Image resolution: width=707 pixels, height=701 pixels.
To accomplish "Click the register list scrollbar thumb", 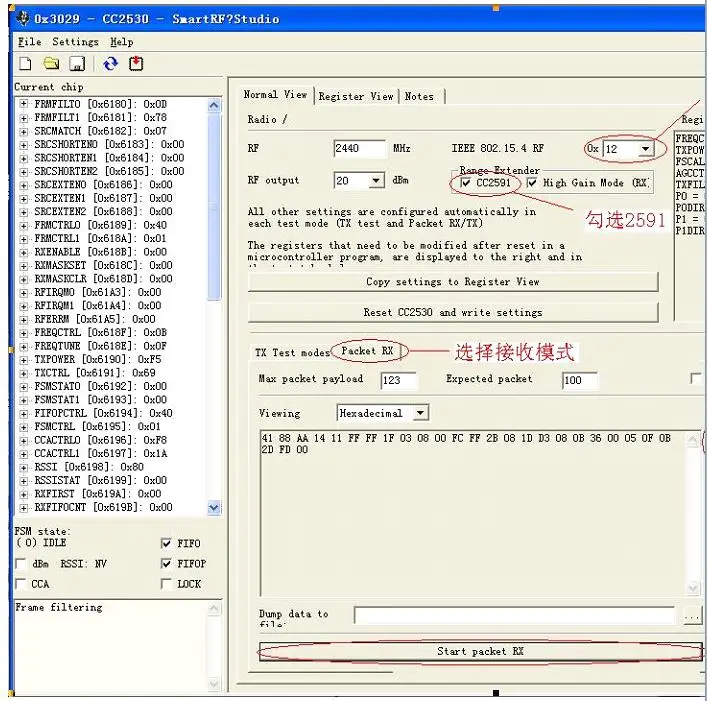I will [214, 206].
